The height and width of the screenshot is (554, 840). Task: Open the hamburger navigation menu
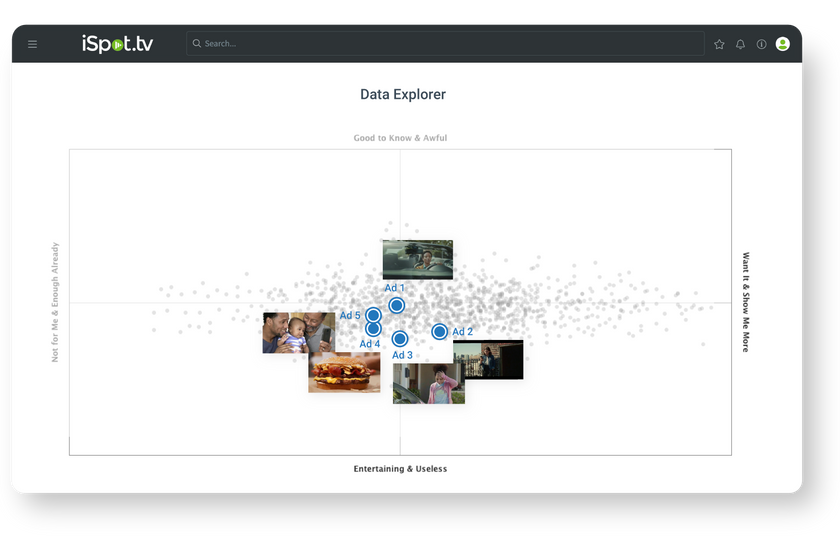(x=33, y=44)
